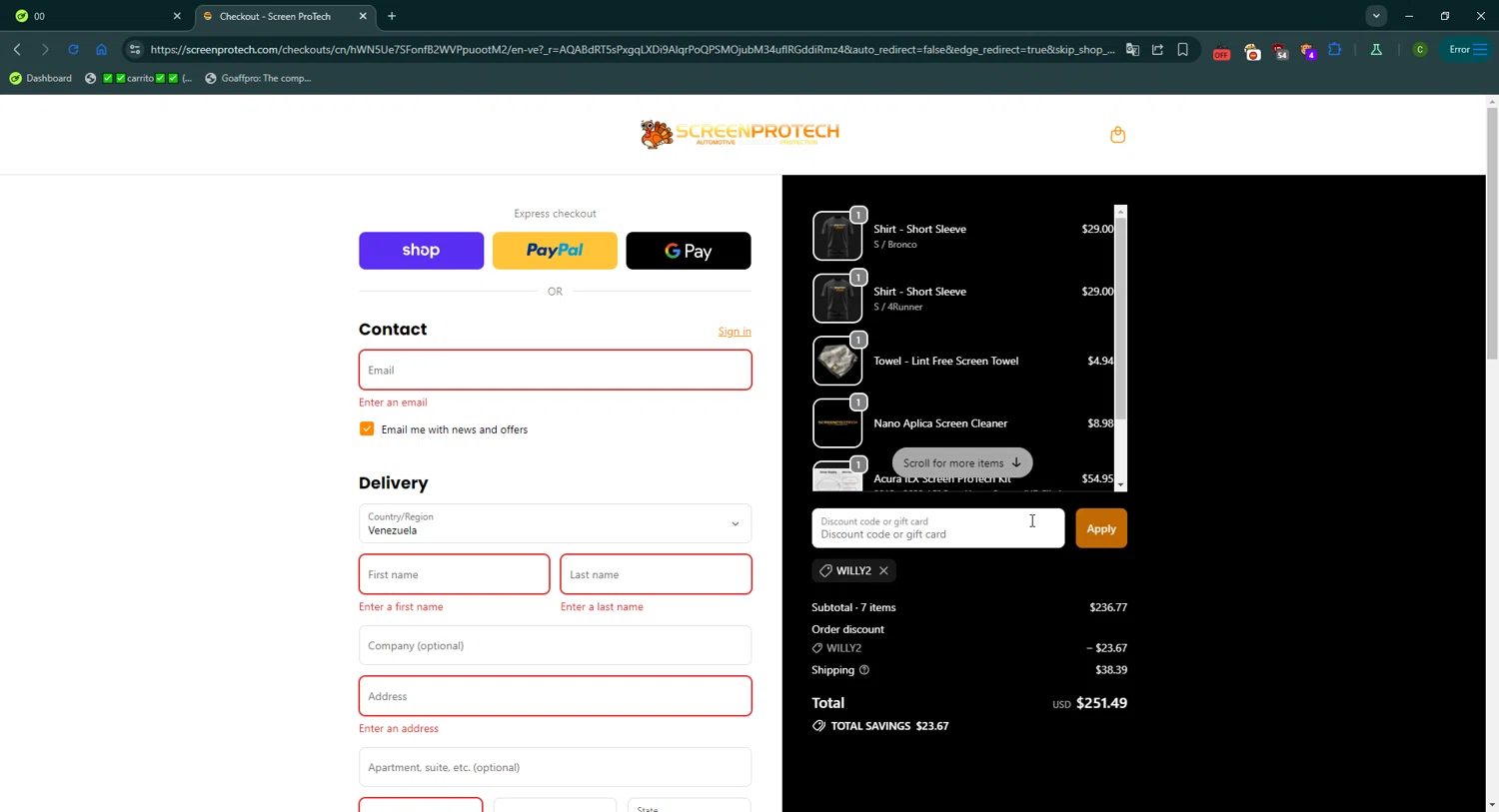Click the shopping bag cart icon

point(1117,135)
